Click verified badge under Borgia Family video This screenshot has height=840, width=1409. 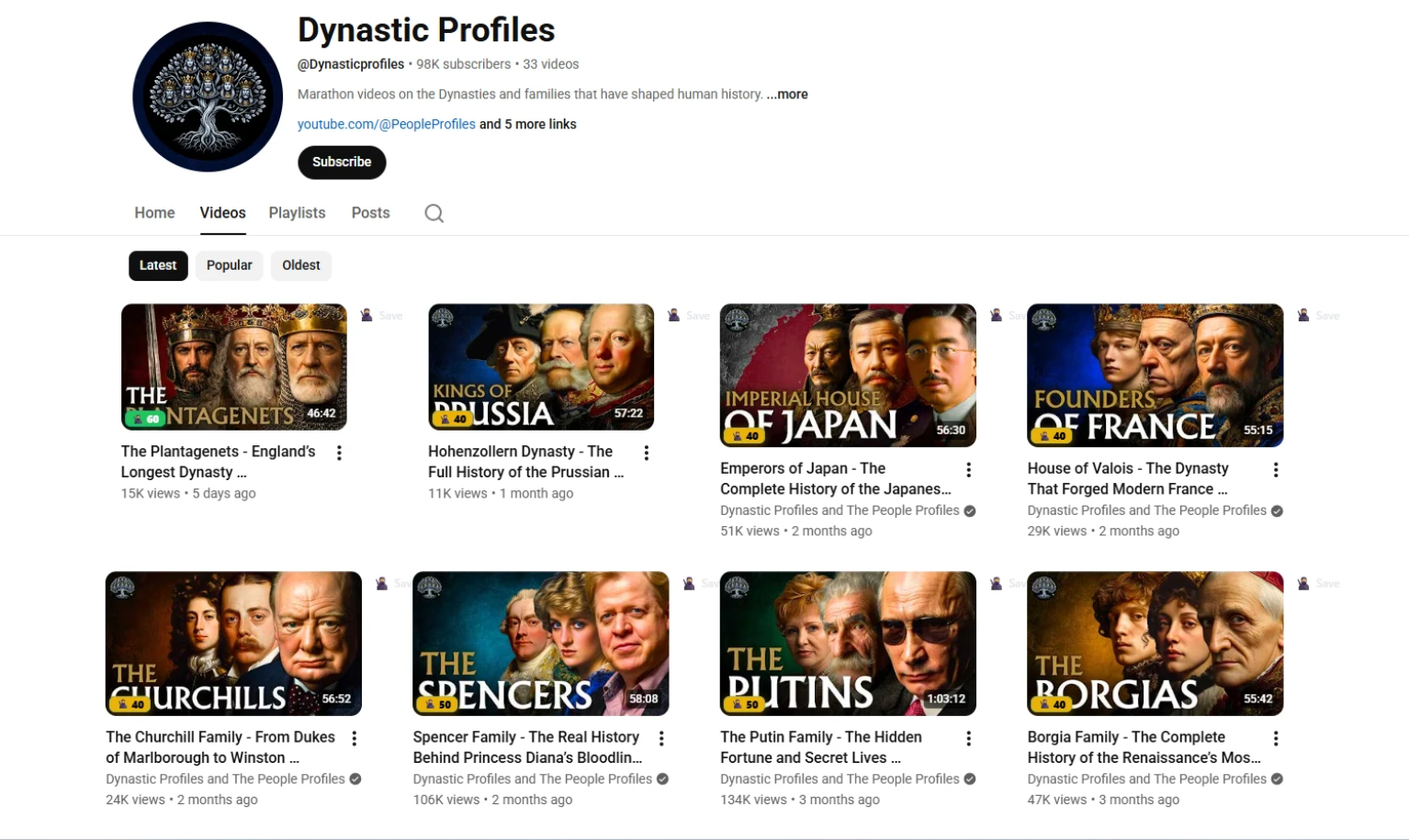[x=1277, y=778]
